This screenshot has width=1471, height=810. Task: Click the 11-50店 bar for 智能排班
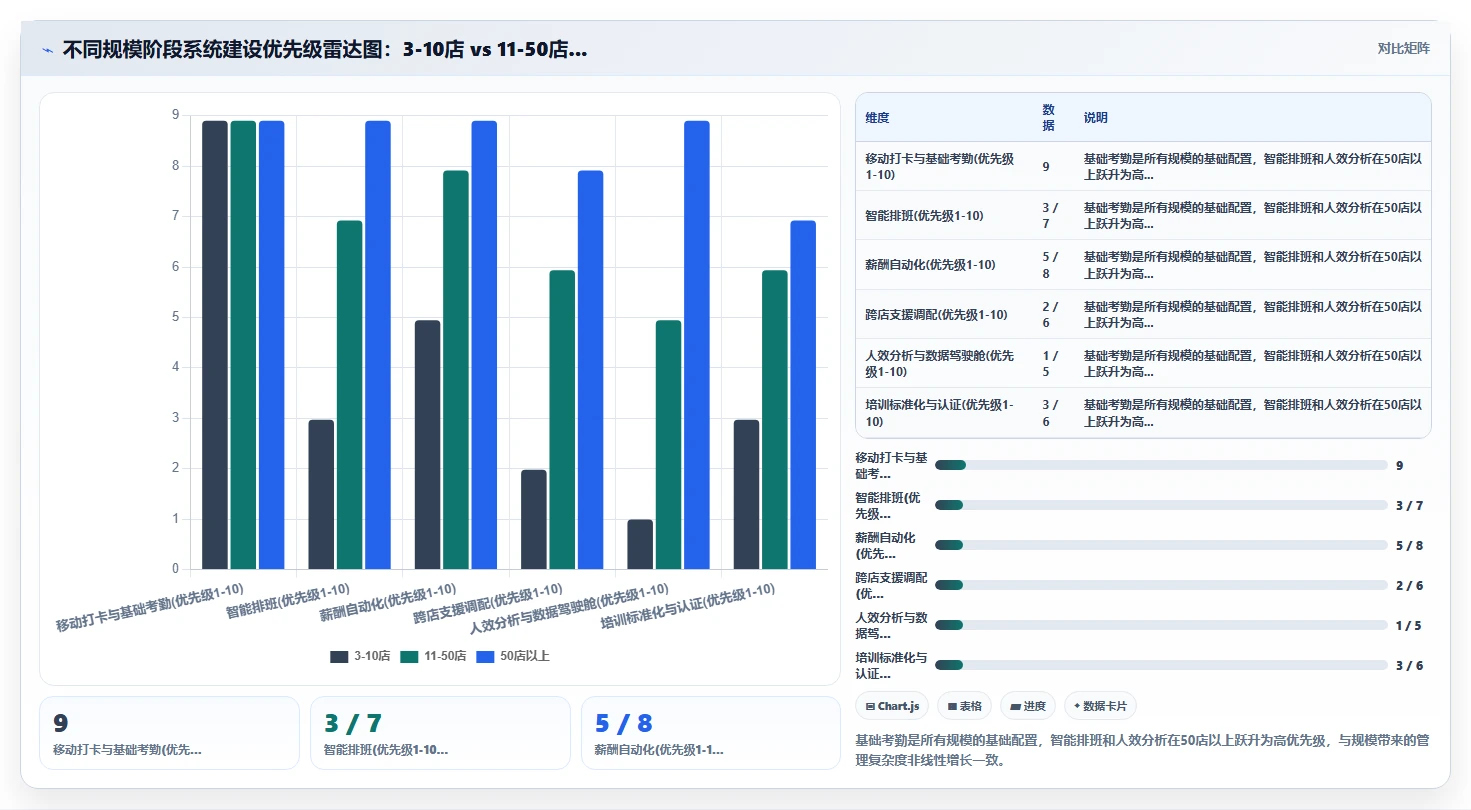(x=350, y=395)
